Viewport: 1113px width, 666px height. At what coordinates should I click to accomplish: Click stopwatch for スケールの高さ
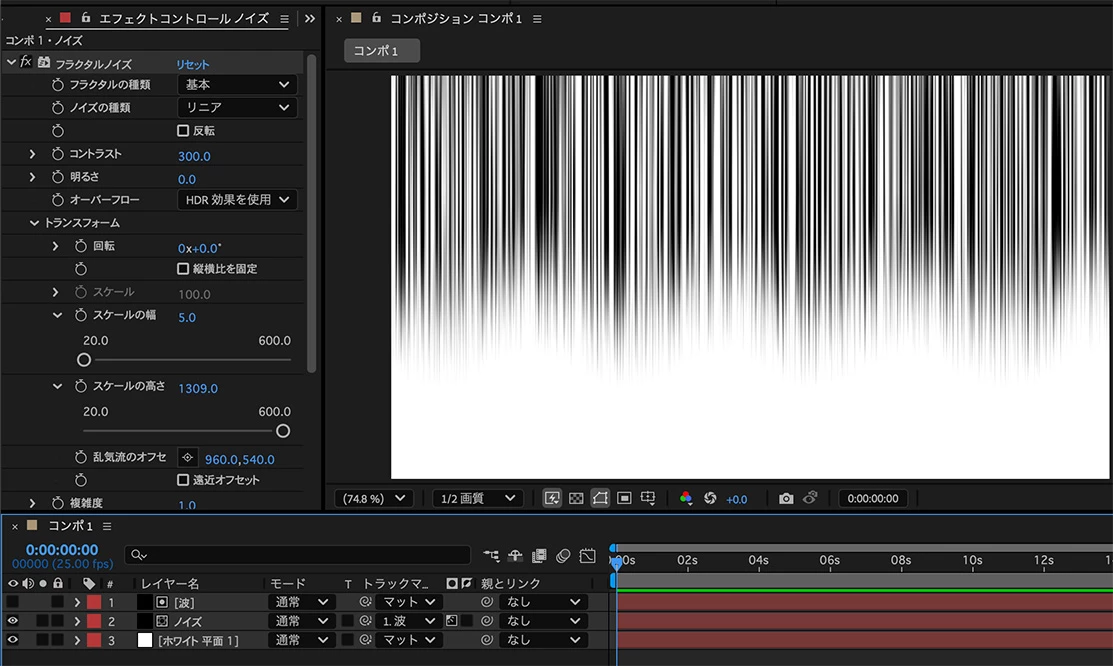click(x=81, y=386)
